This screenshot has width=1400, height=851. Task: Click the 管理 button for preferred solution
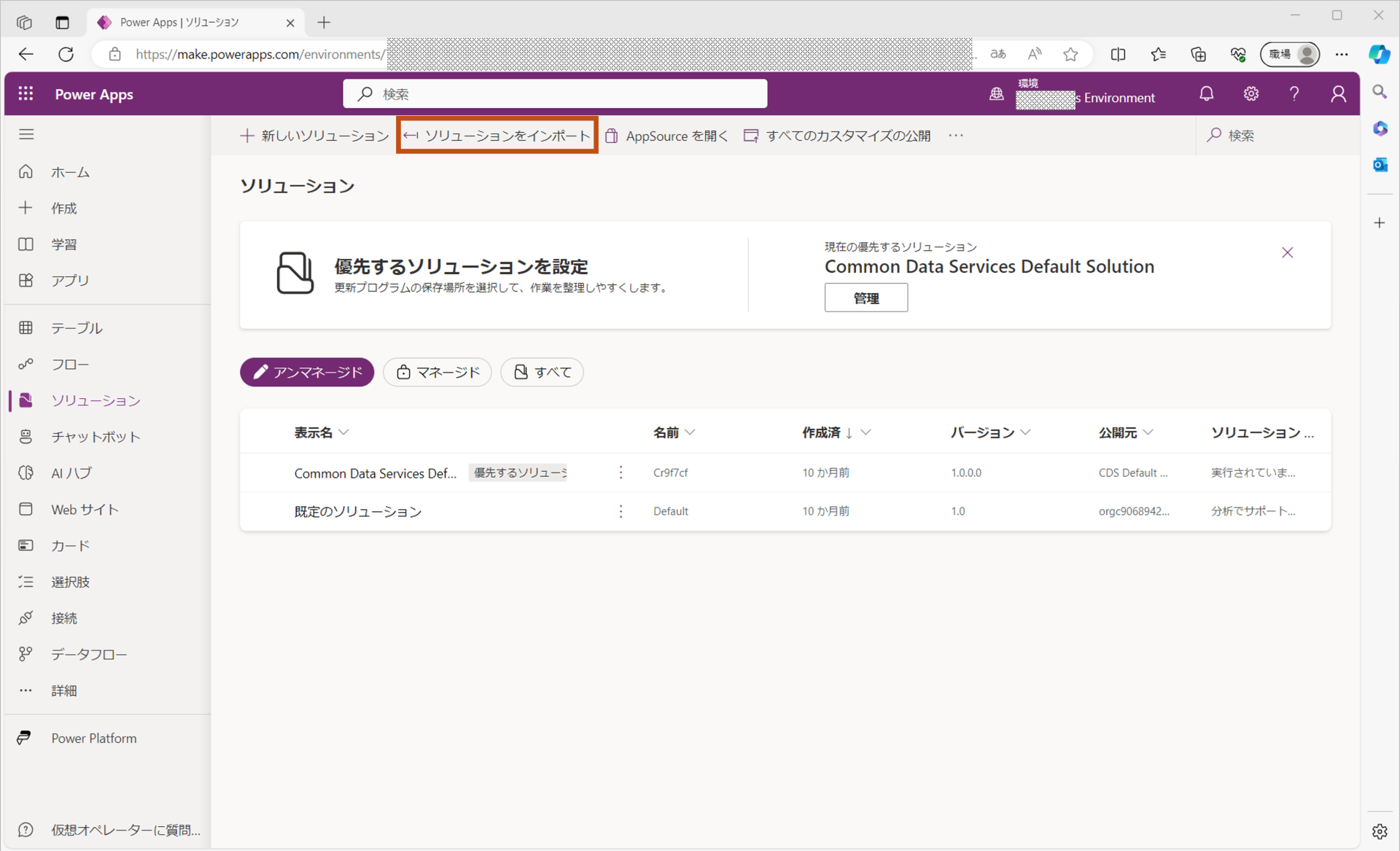(x=866, y=298)
